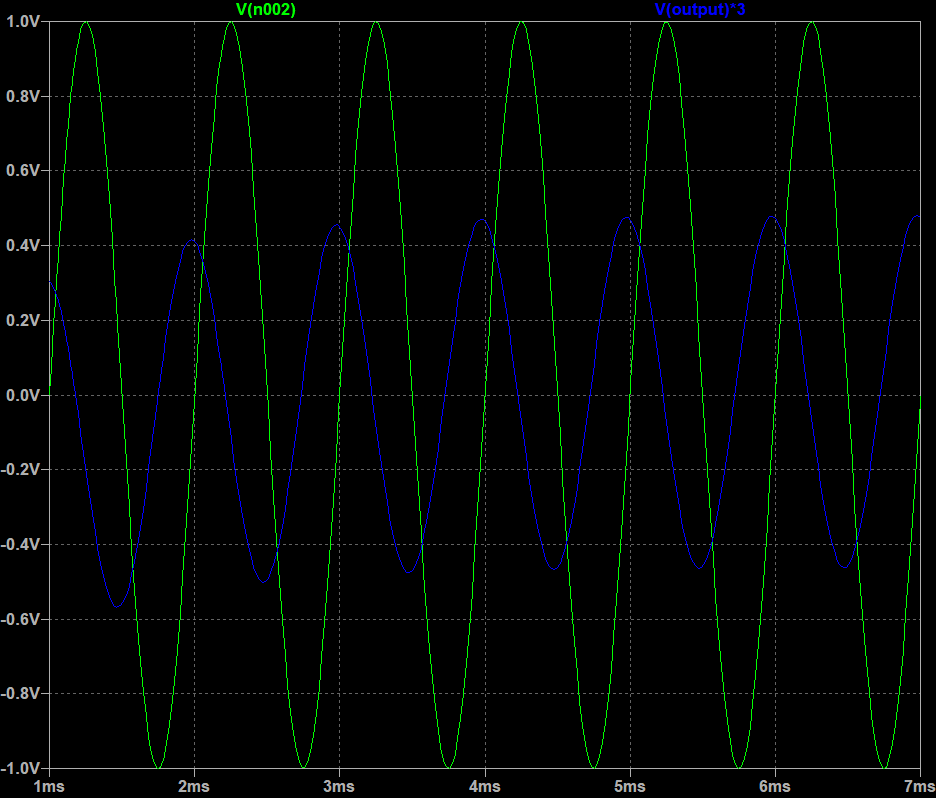Image resolution: width=936 pixels, height=798 pixels.
Task: Select the -0.2V tick on the Y axis
Action: click(x=20, y=470)
